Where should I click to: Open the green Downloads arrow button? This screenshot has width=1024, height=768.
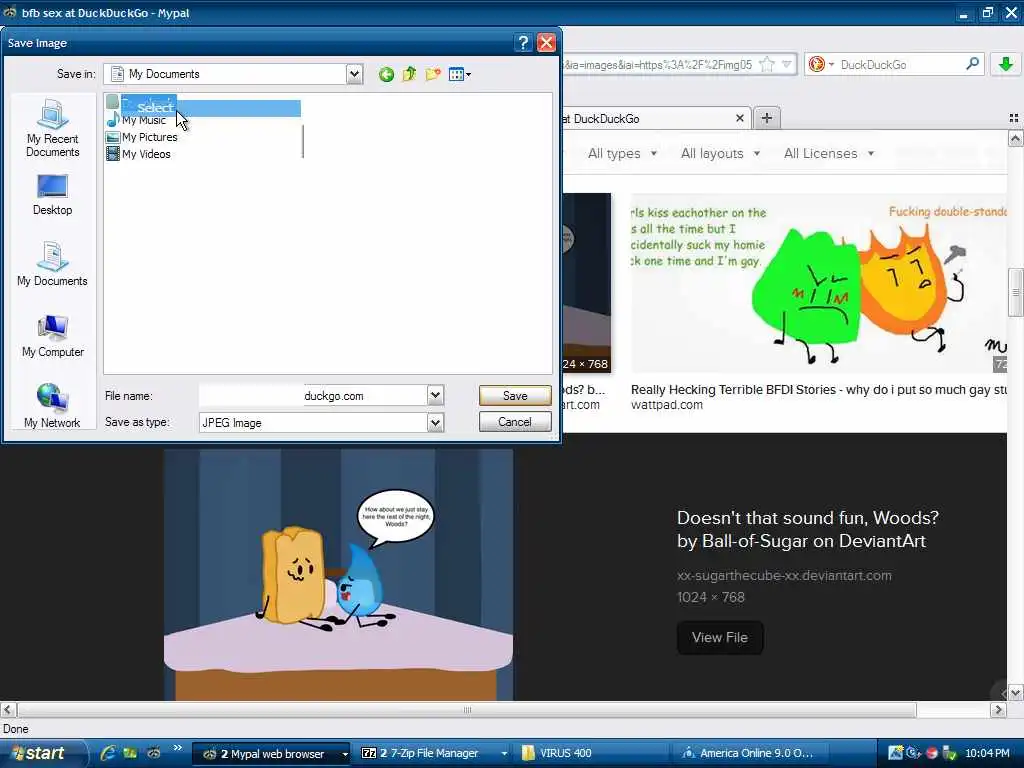pos(1006,64)
